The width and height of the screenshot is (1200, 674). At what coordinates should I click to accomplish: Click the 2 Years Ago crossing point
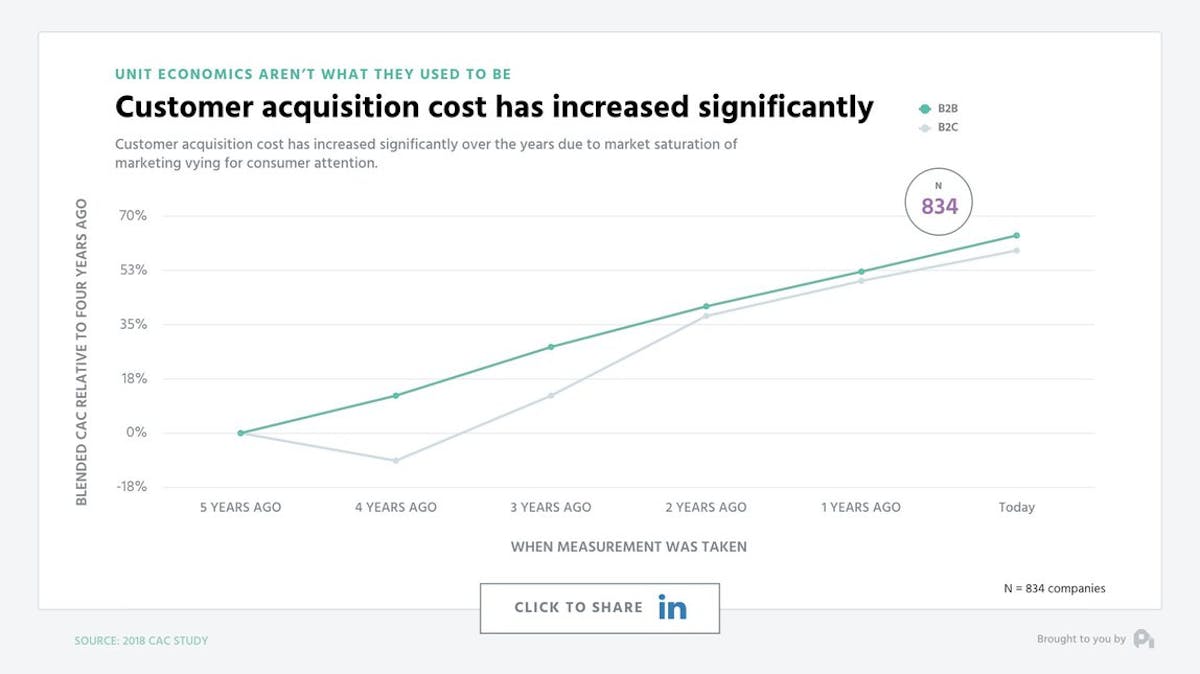pyautogui.click(x=706, y=306)
